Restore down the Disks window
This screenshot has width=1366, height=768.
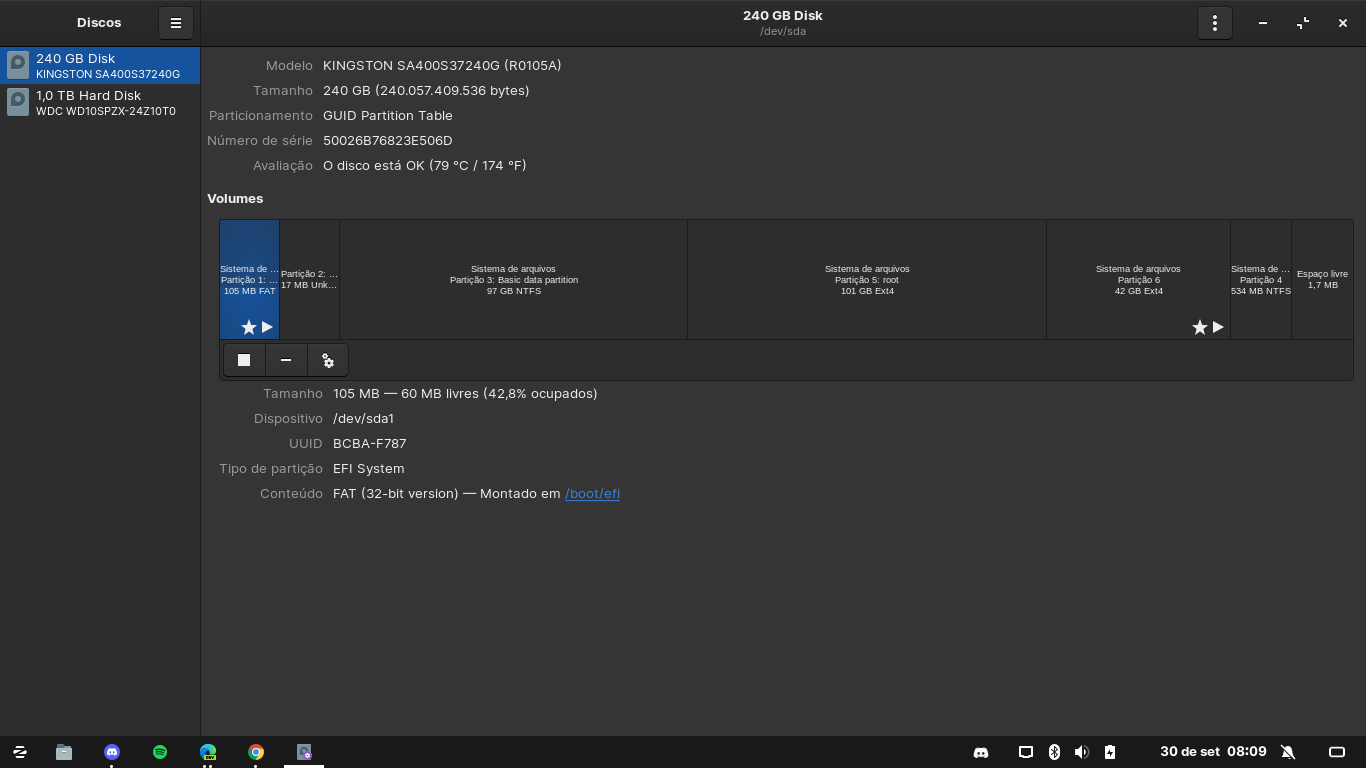[x=1303, y=23]
